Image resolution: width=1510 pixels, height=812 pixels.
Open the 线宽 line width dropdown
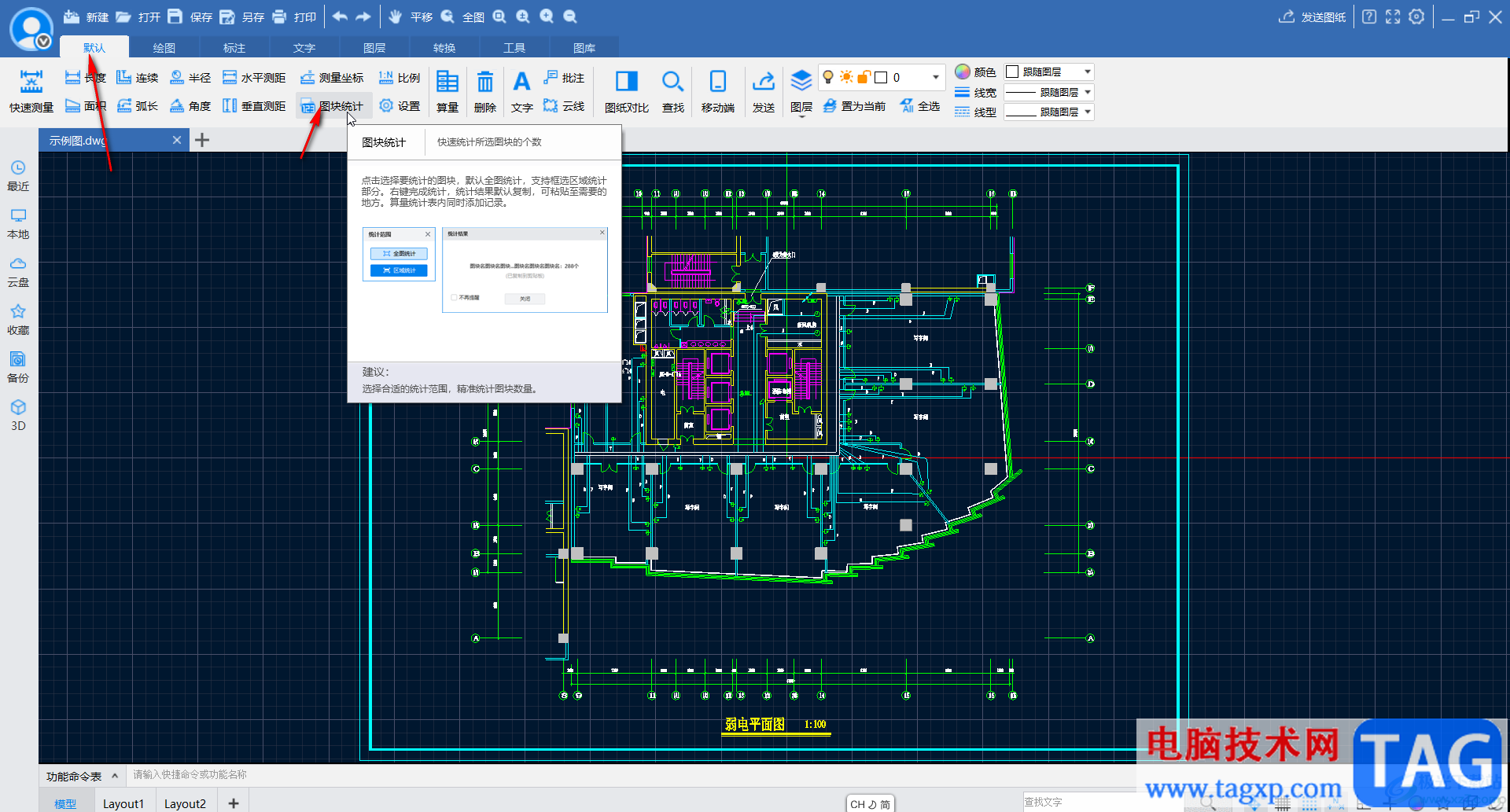[x=1050, y=92]
